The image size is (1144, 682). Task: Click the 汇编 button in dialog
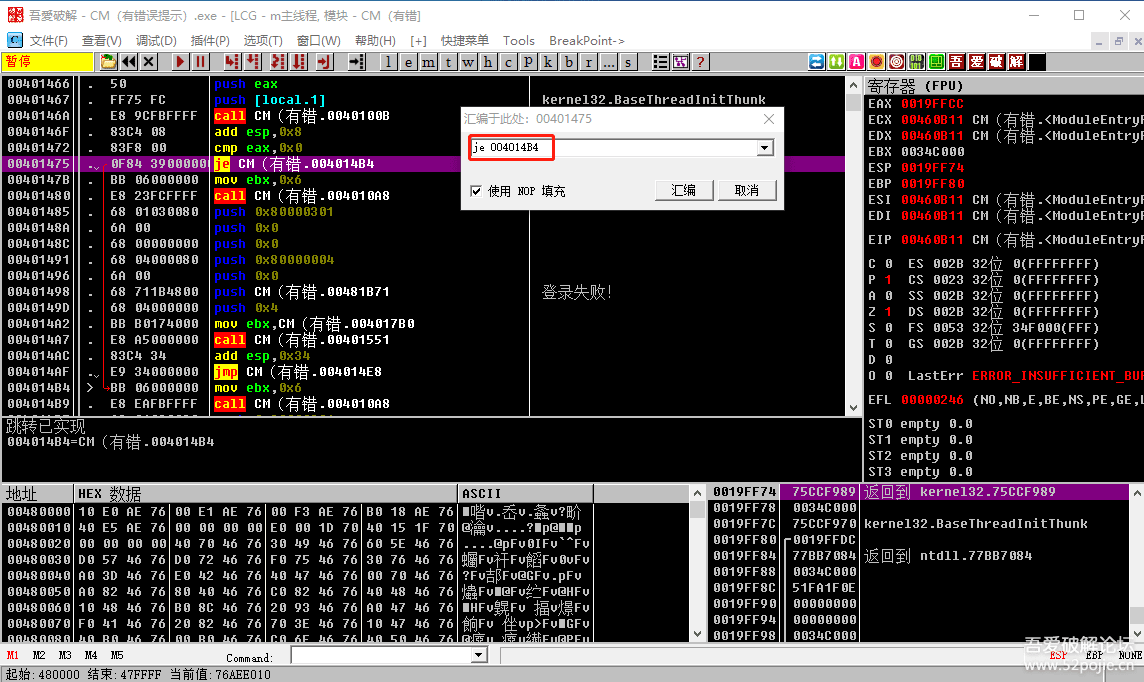(684, 190)
